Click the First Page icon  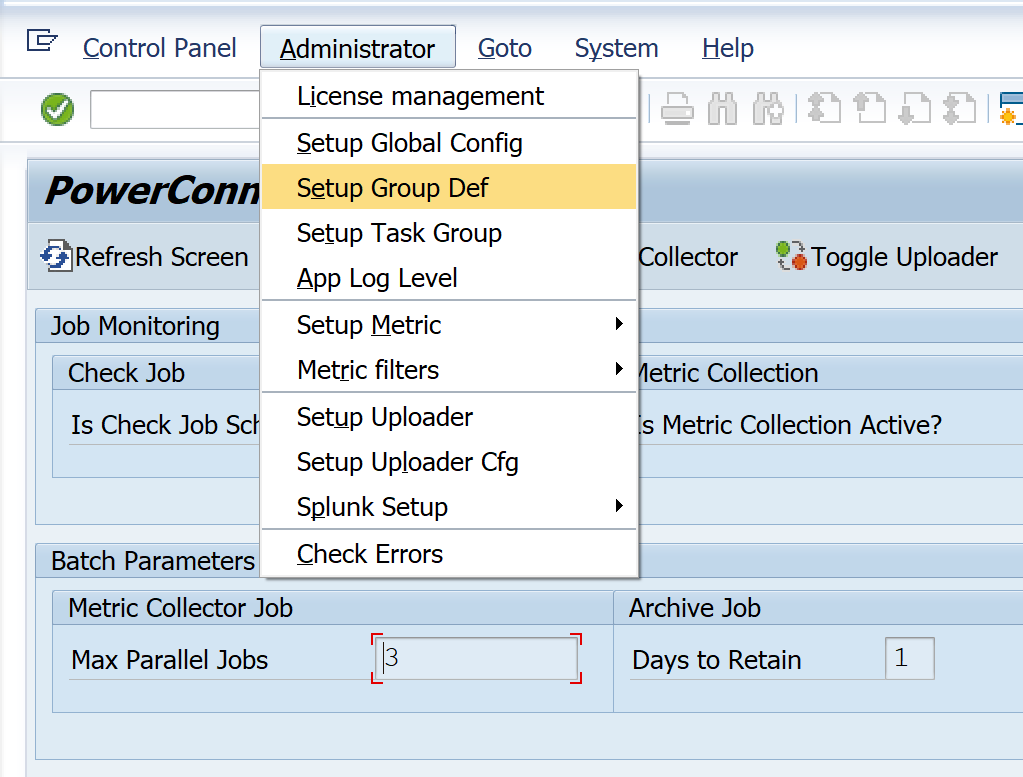tap(824, 109)
